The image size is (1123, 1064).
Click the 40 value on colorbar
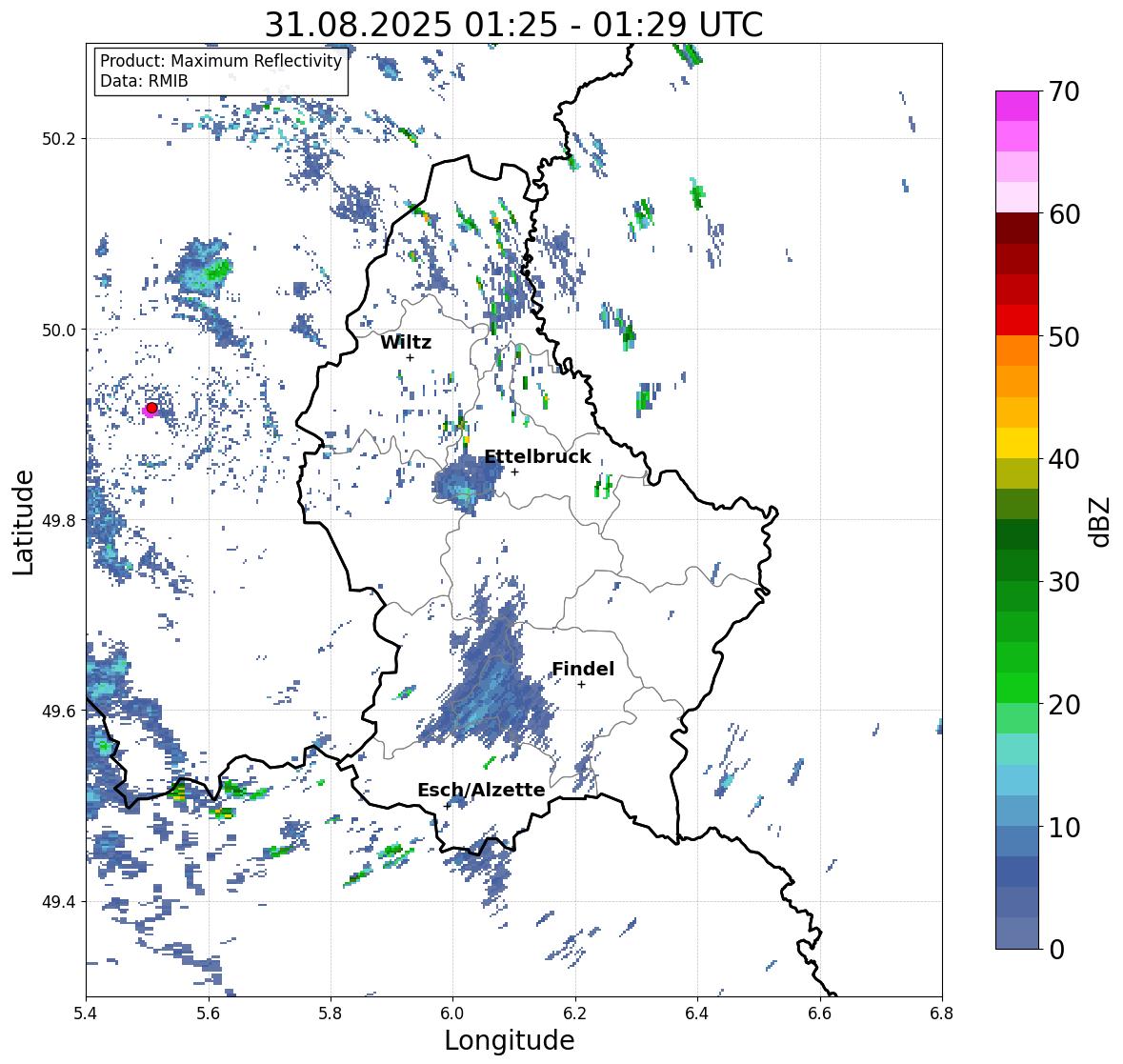point(1064,459)
